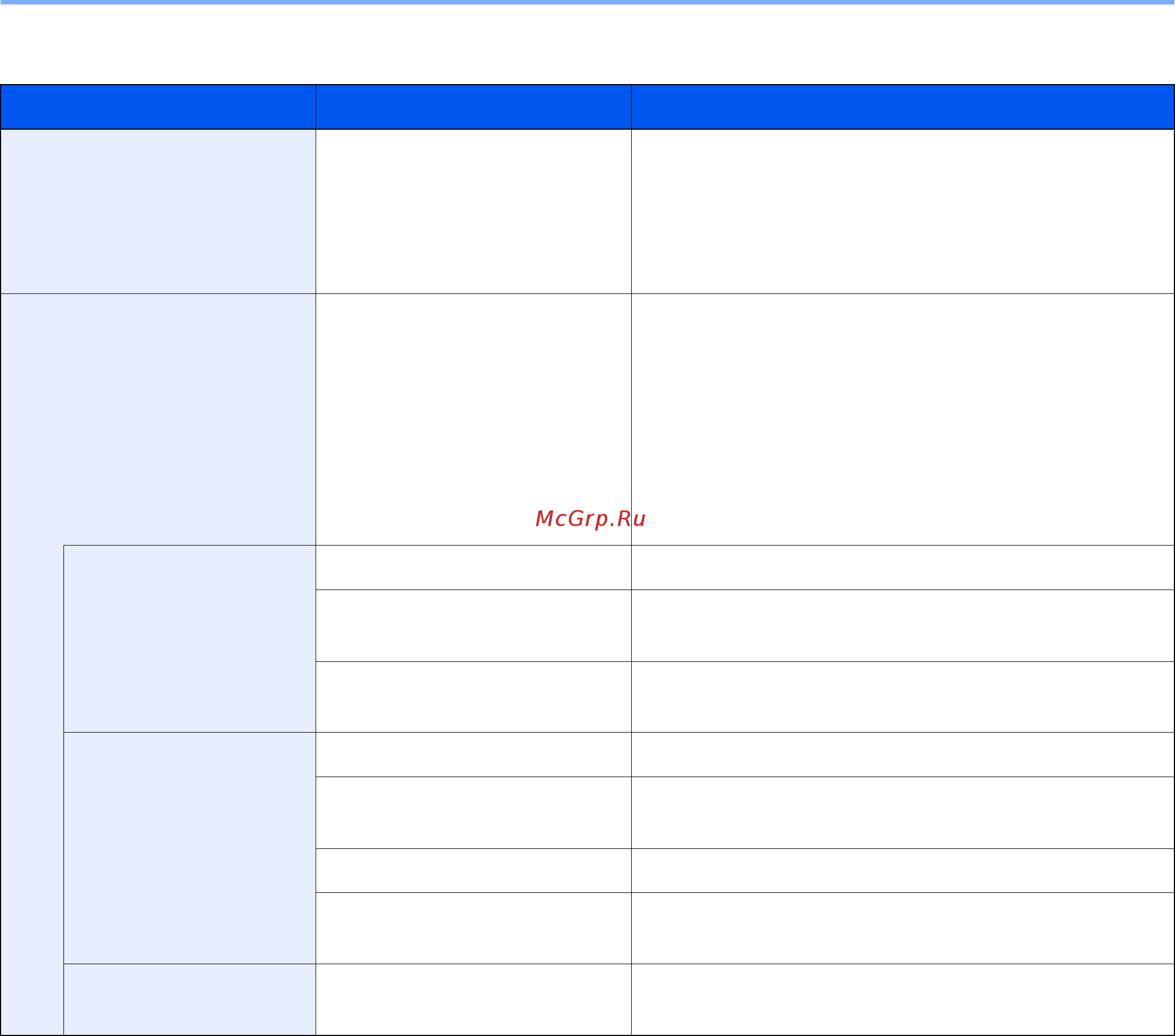The width and height of the screenshot is (1175, 1036).
Task: Select the widest blue header cell
Action: 902,107
